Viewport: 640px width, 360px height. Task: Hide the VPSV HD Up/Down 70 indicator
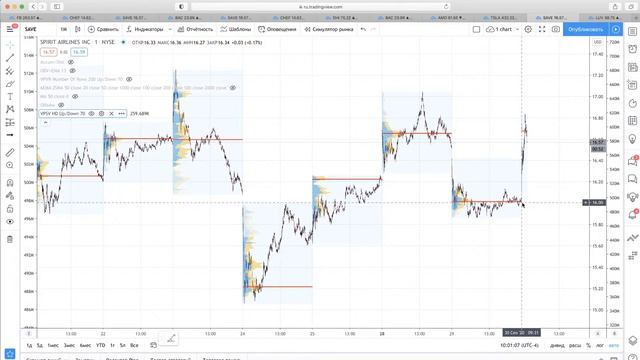(x=91, y=113)
